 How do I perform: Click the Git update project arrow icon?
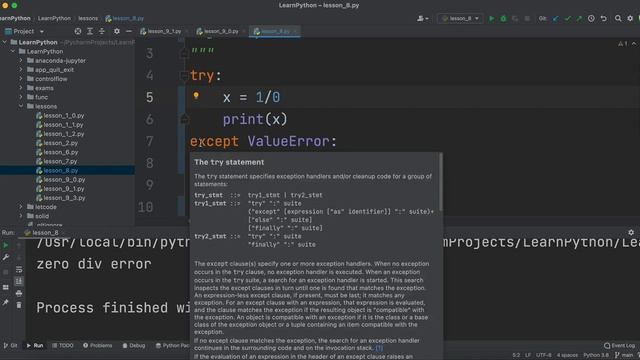(556, 18)
